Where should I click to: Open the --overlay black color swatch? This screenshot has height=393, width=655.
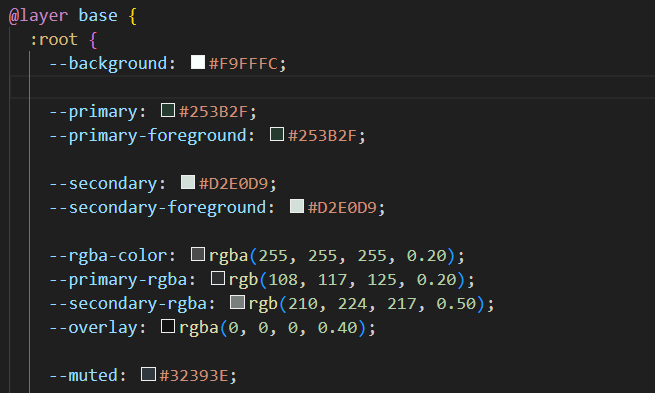pos(168,327)
